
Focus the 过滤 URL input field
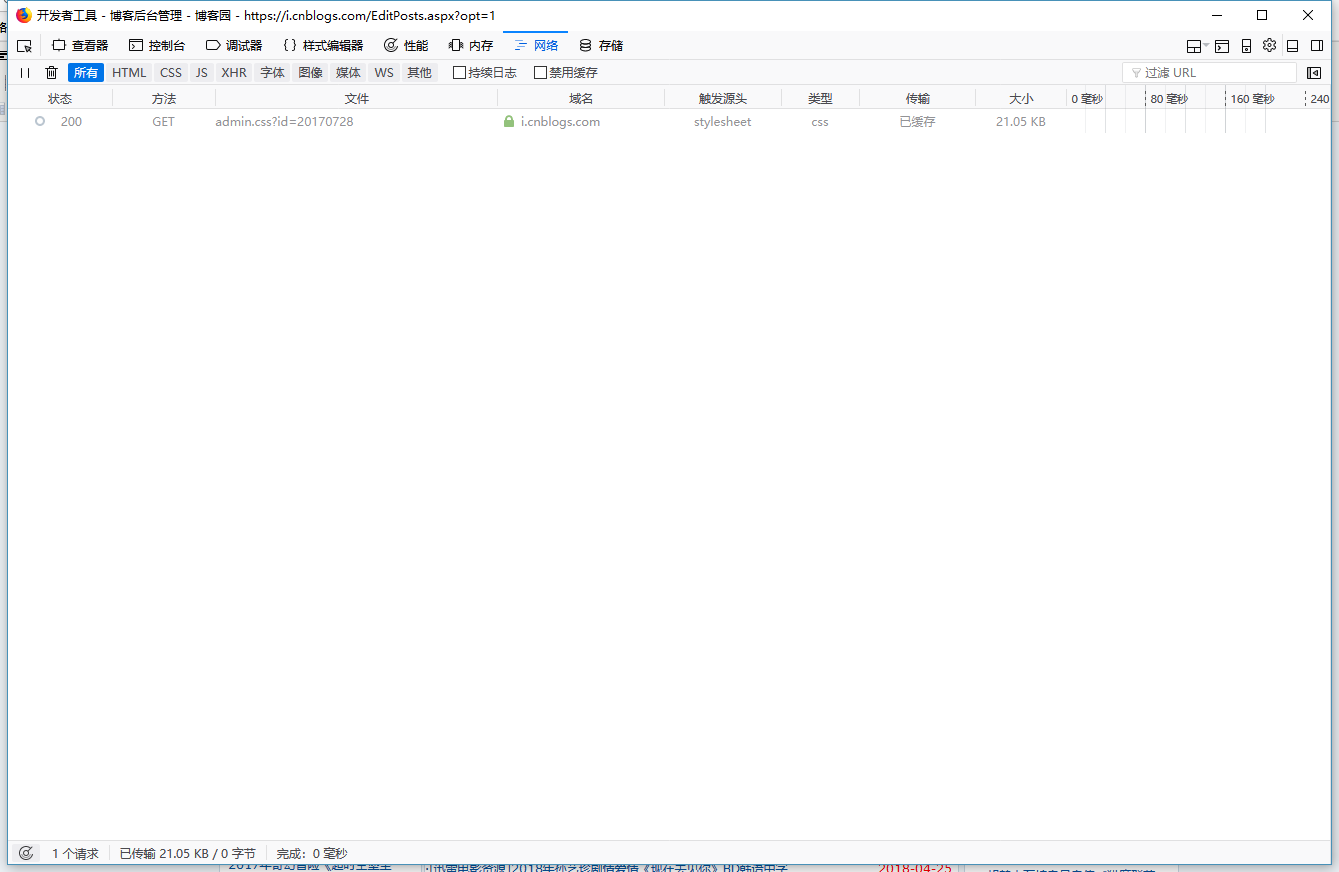(1209, 73)
